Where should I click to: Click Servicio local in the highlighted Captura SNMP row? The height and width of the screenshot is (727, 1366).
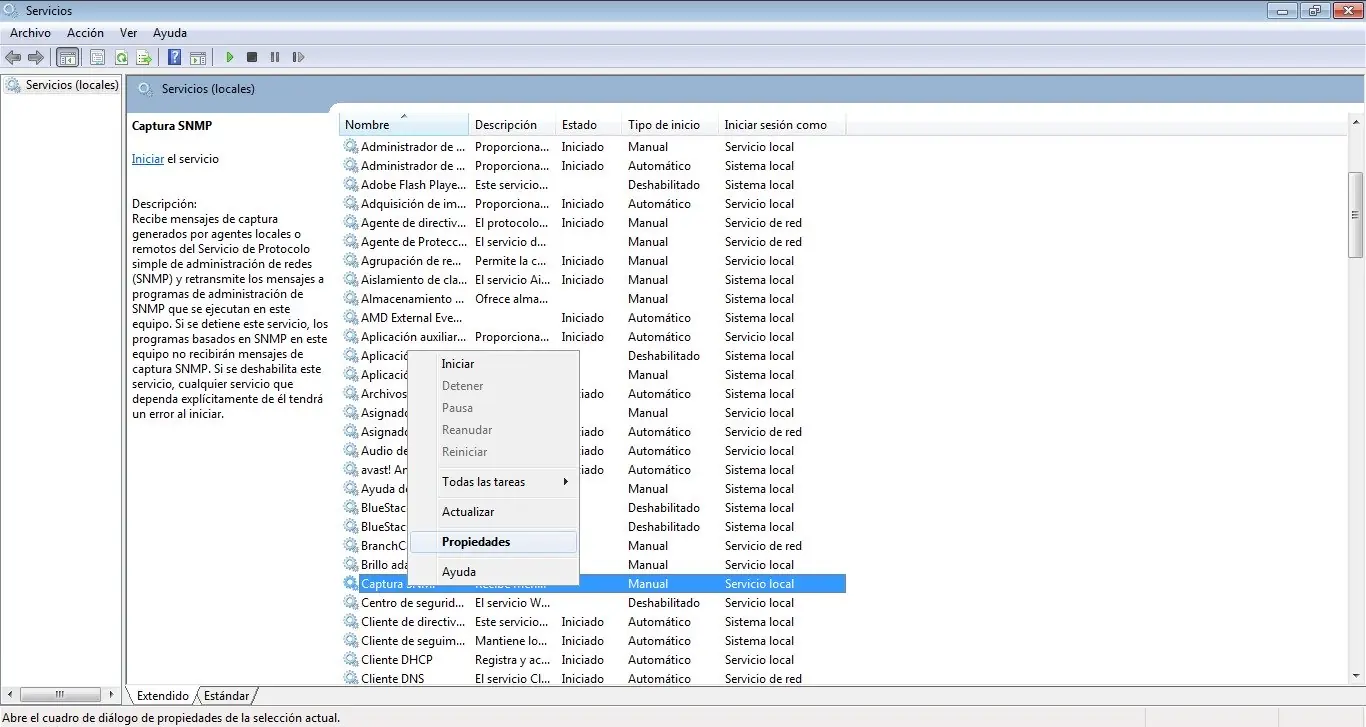759,584
